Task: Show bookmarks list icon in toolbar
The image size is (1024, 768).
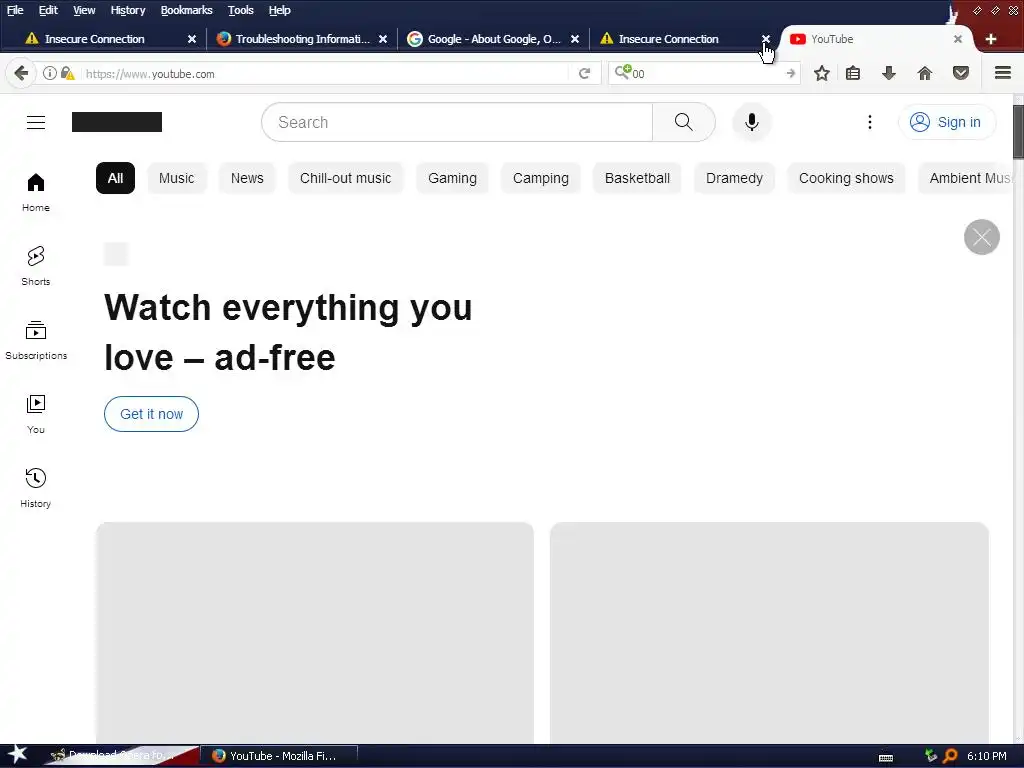Action: point(853,73)
